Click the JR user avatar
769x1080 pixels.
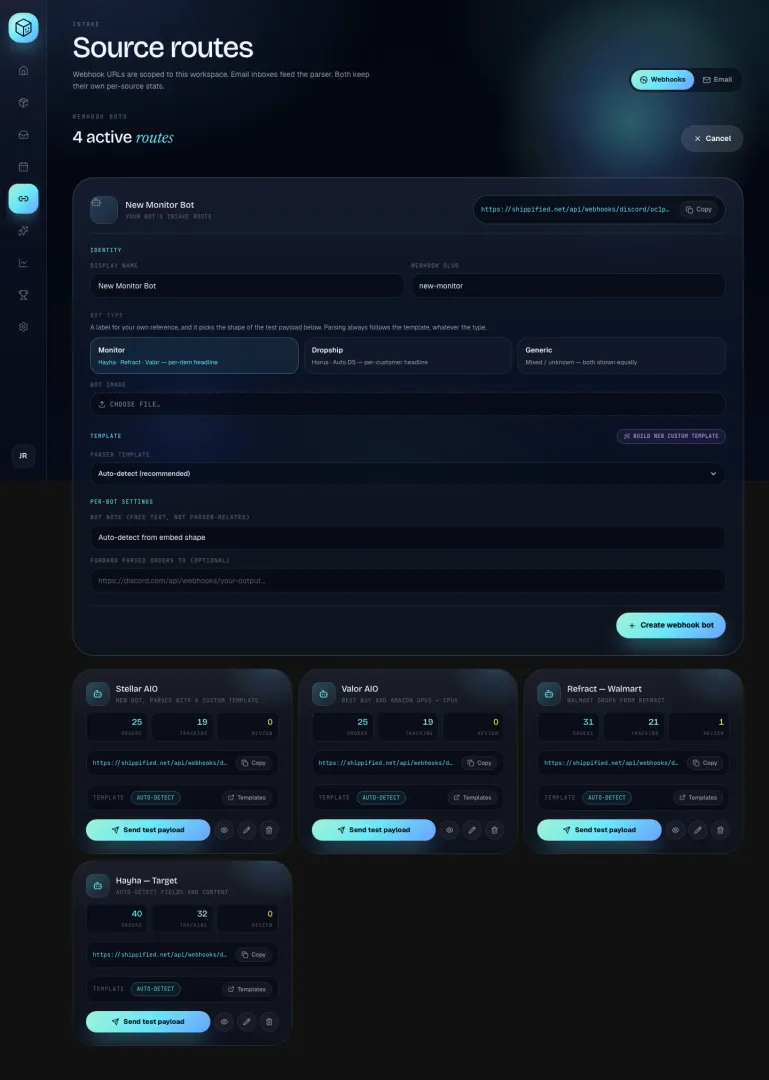click(23, 456)
